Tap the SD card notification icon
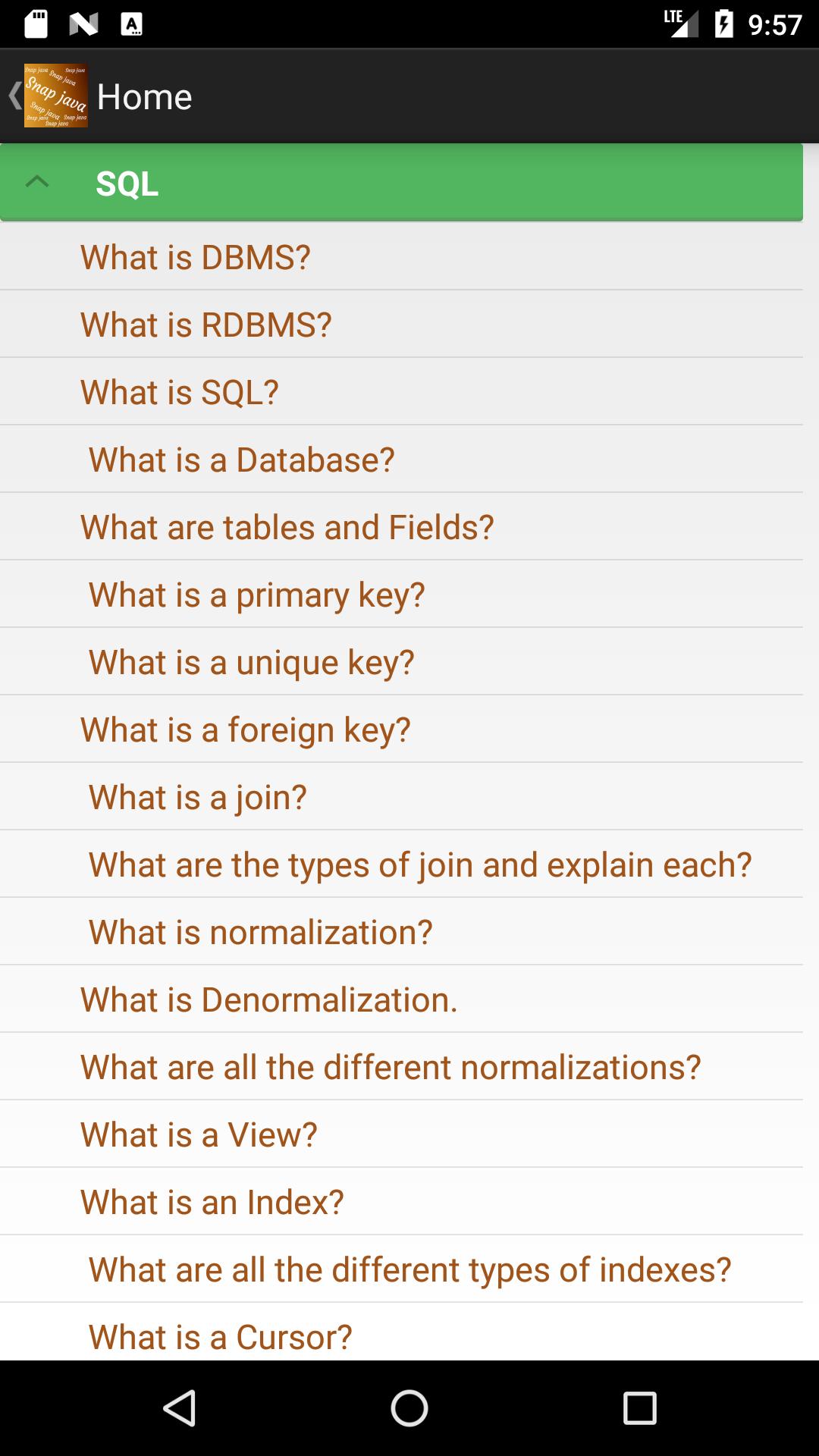819x1456 pixels. coord(36,24)
